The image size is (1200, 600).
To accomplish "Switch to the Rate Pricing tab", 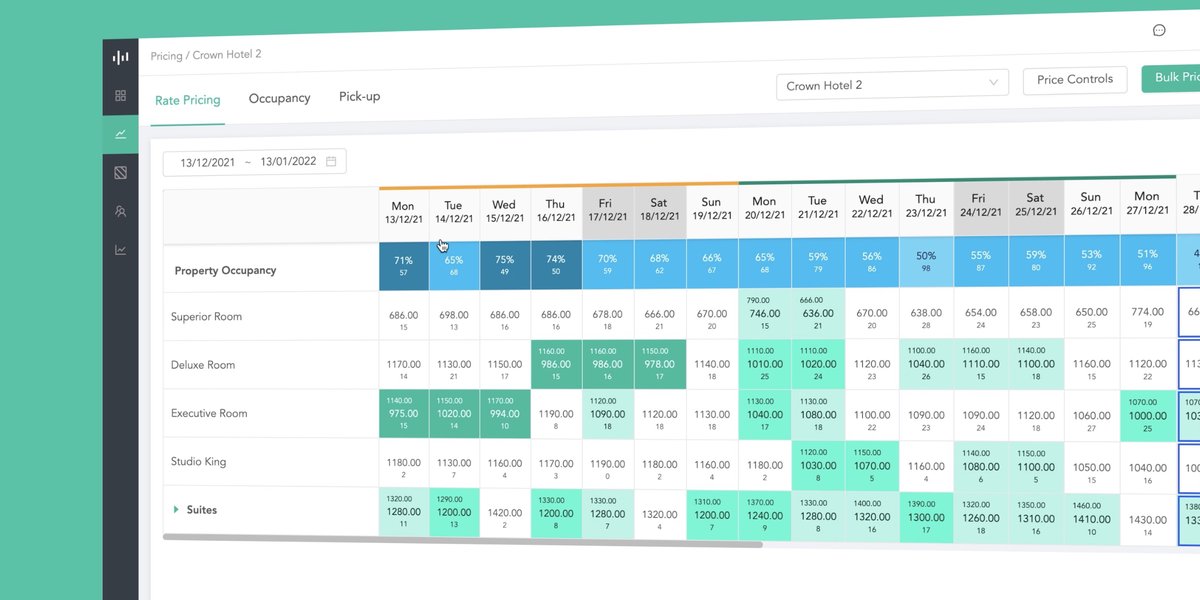I will [187, 100].
